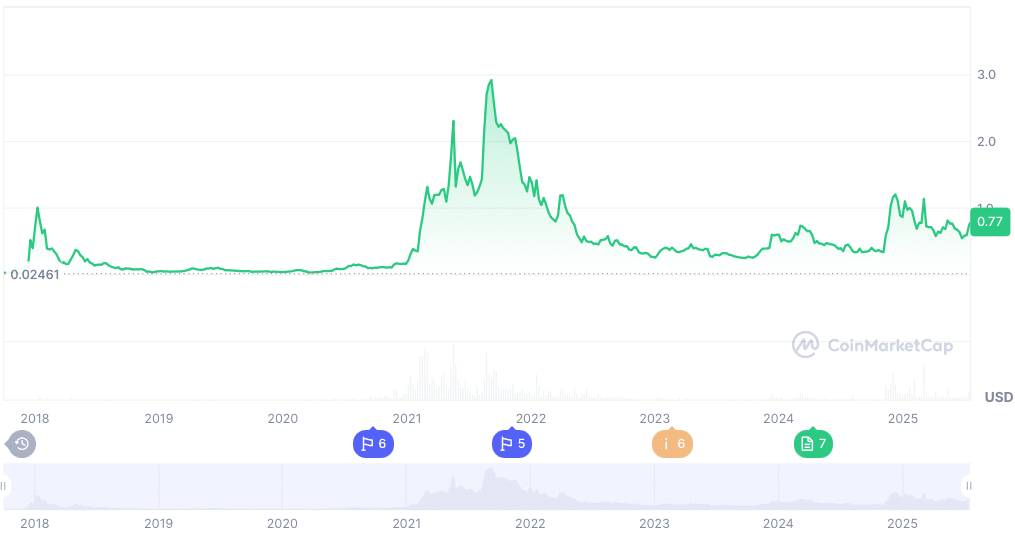Viewport: 1015px width, 542px height.
Task: Open the blue flag marker labeled 5
Action: (x=511, y=444)
